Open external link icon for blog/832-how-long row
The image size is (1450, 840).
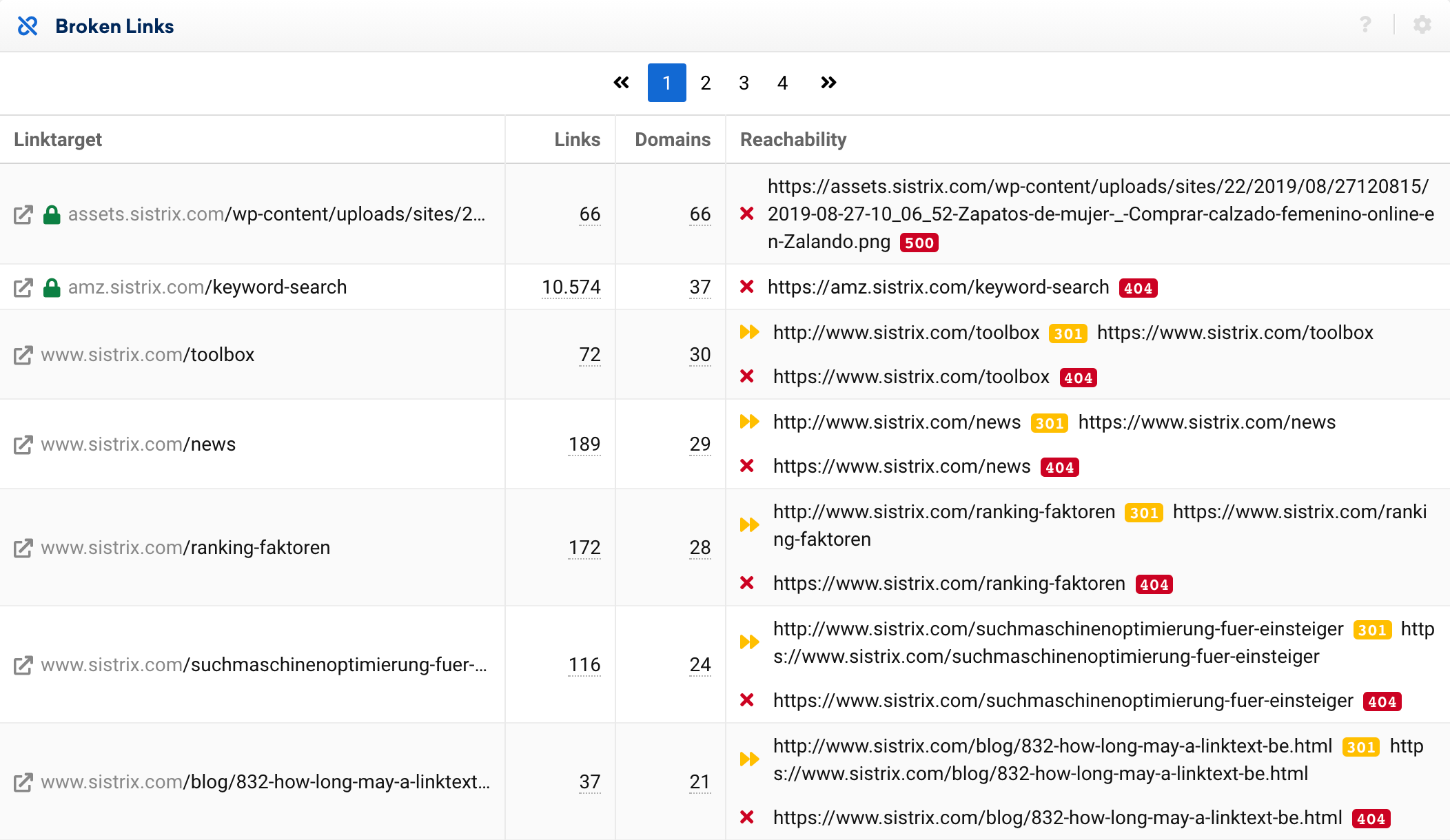point(23,783)
